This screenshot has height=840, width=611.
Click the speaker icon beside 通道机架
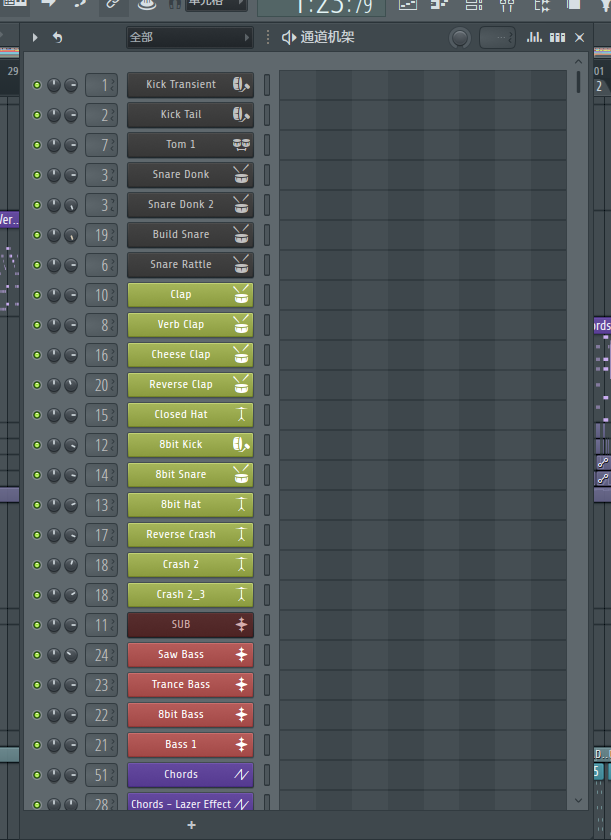(x=288, y=38)
